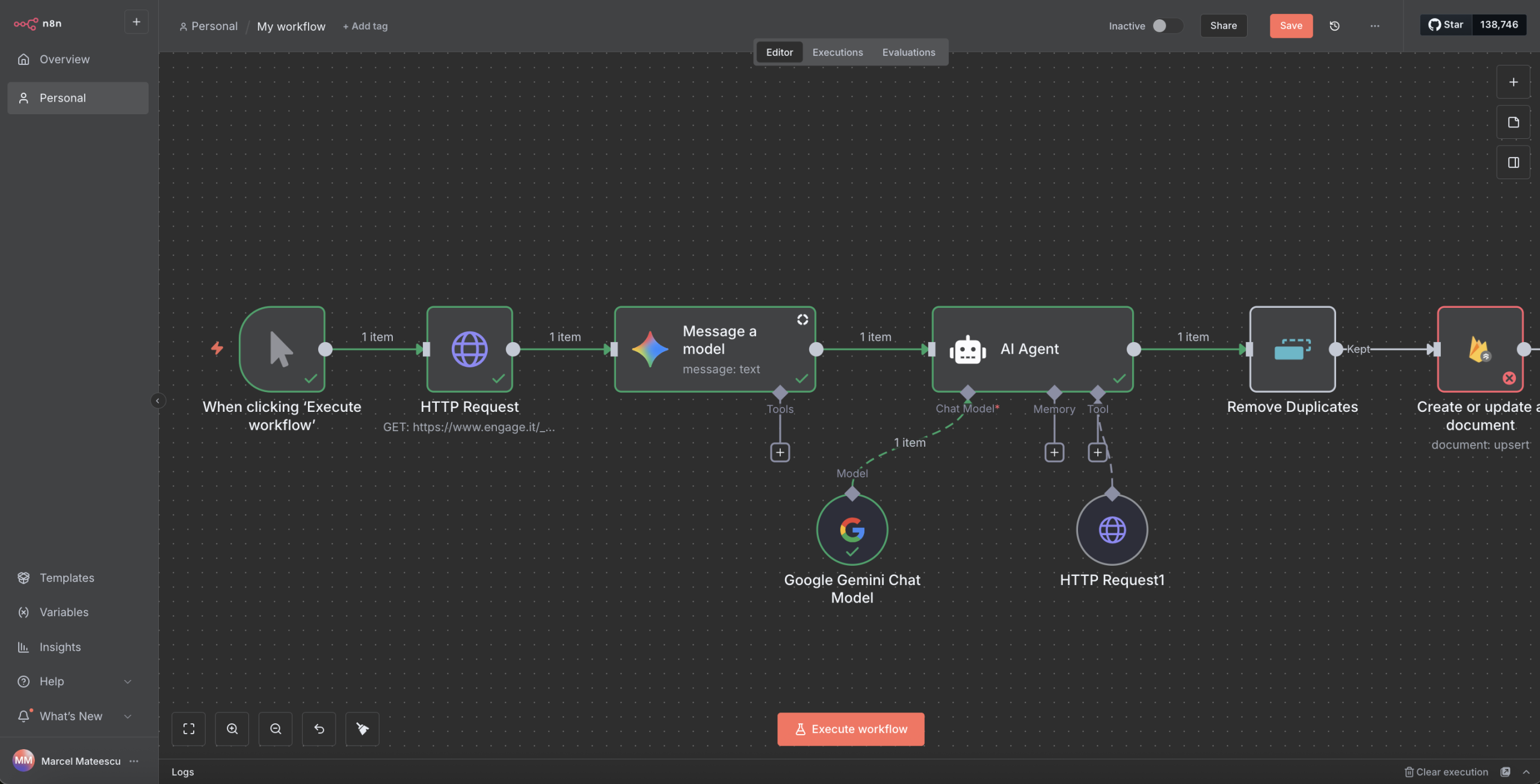Toggle the workflow Inactive switch
The image size is (1540, 784).
click(1166, 26)
